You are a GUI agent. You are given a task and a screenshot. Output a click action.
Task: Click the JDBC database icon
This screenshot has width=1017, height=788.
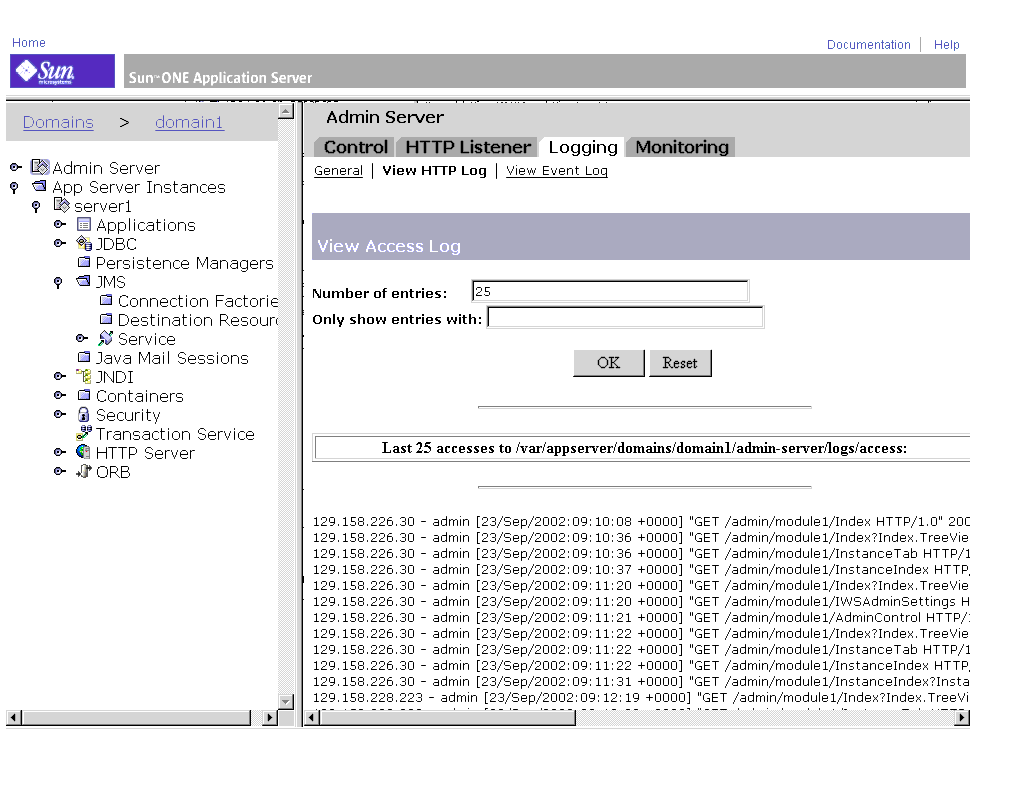84,243
